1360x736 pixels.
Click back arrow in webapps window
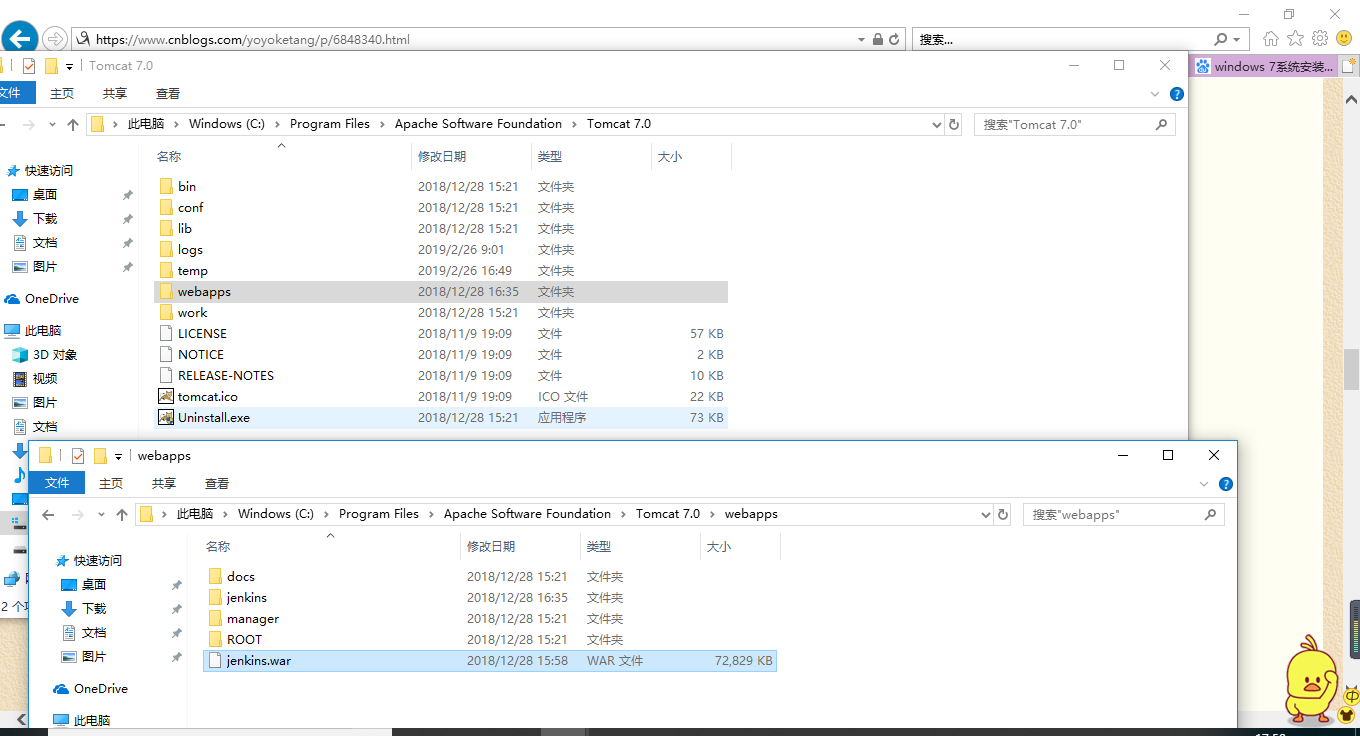pyautogui.click(x=48, y=515)
